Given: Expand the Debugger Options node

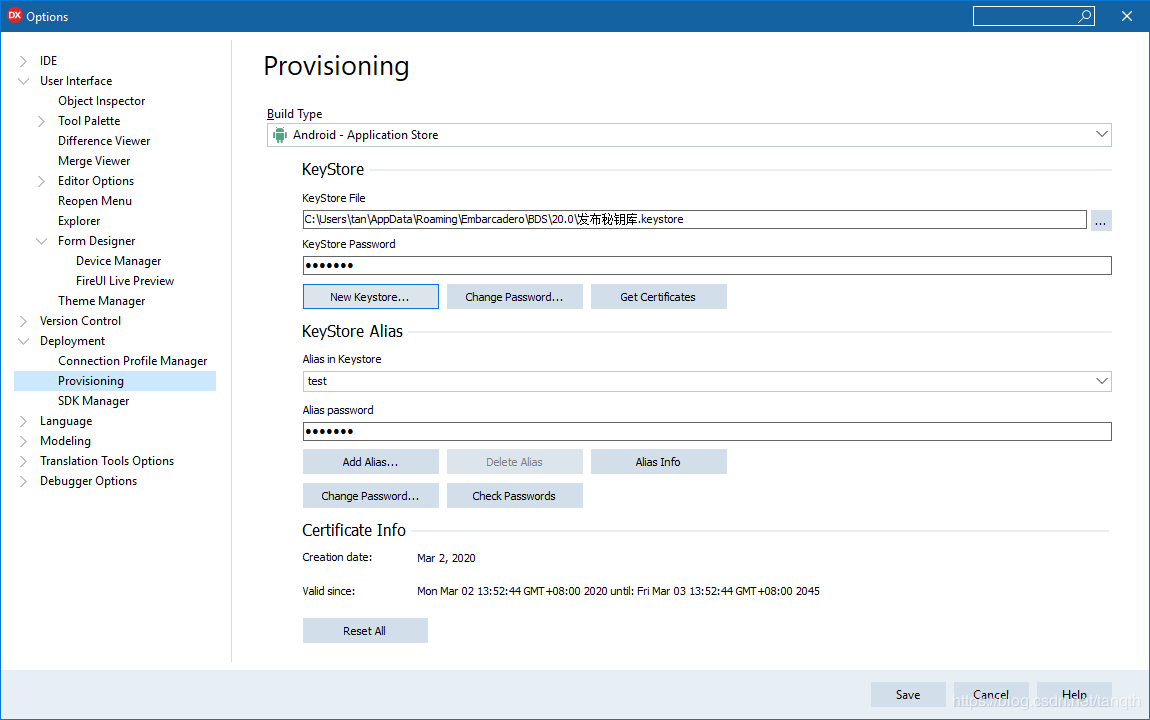Looking at the screenshot, I should [x=23, y=481].
